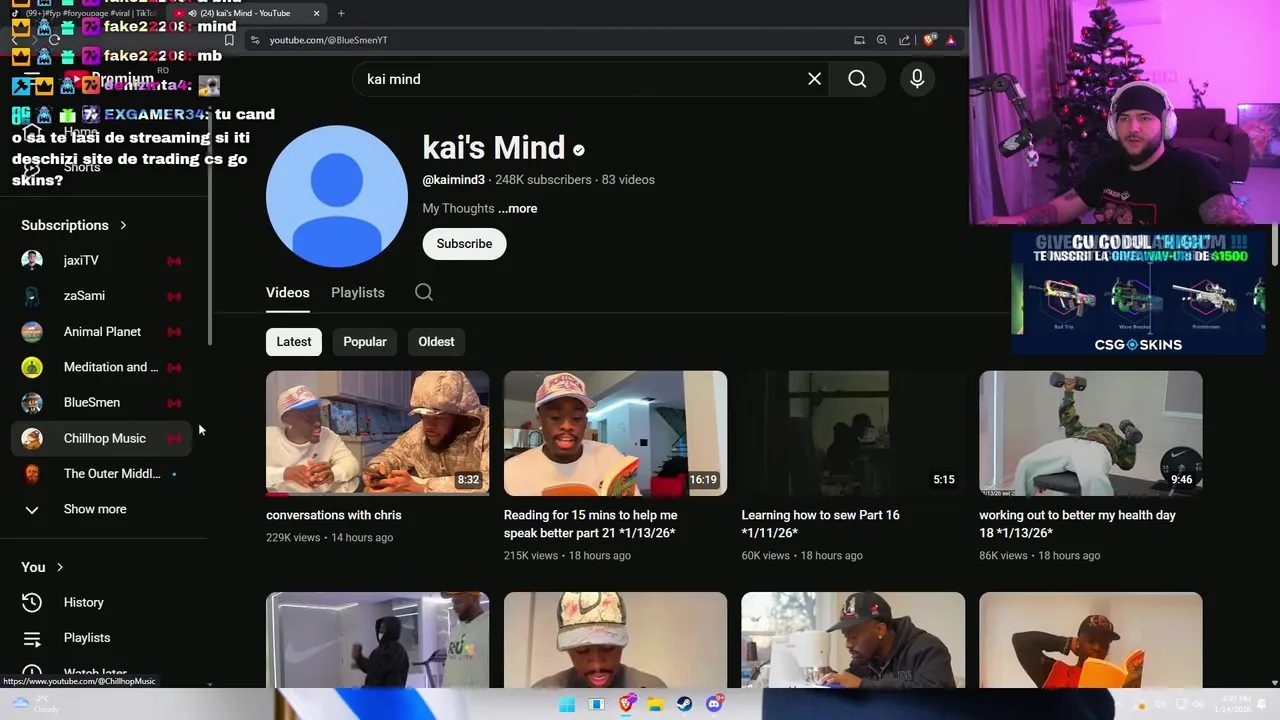Expand the You section chevron
Screen dimensions: 1280x720
click(x=59, y=567)
